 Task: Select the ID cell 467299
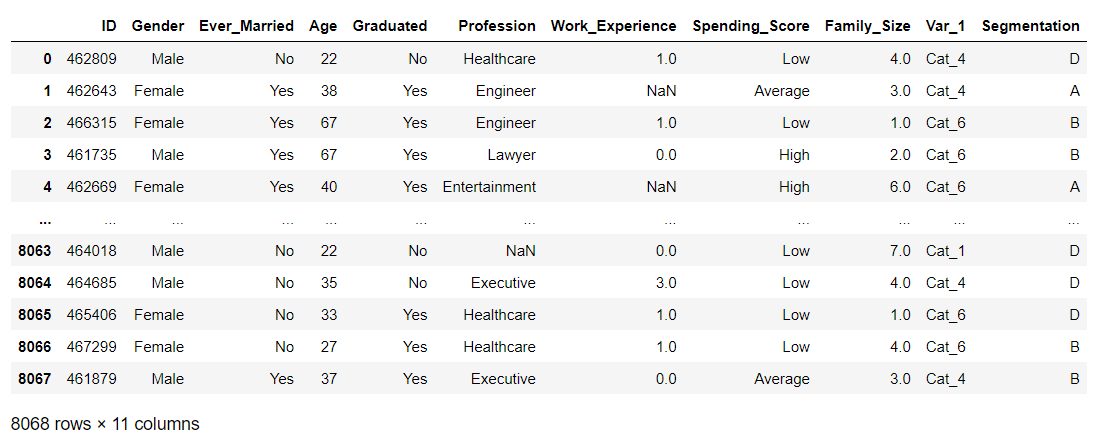pos(92,346)
